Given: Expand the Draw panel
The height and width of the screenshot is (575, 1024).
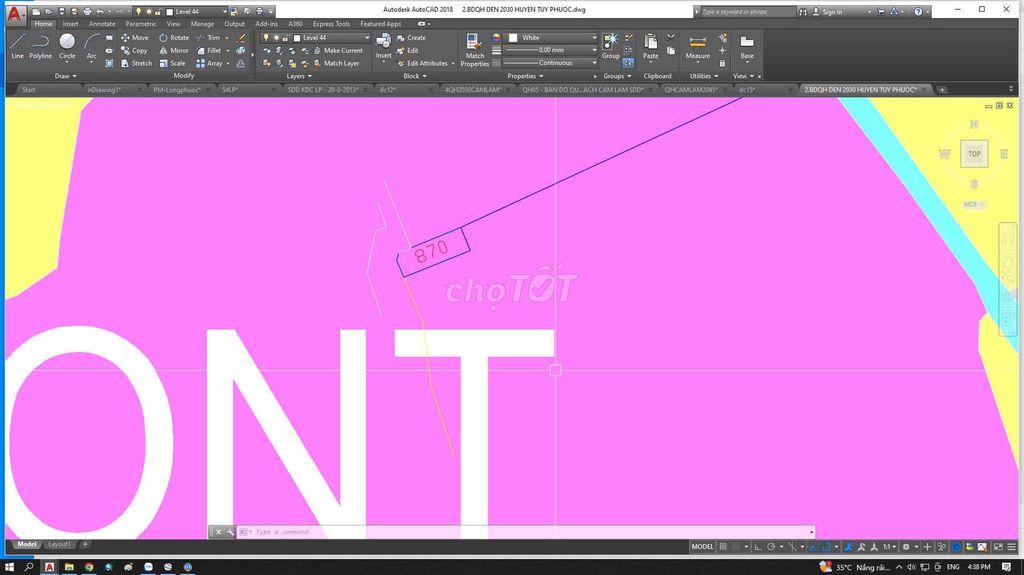Looking at the screenshot, I should pos(65,76).
